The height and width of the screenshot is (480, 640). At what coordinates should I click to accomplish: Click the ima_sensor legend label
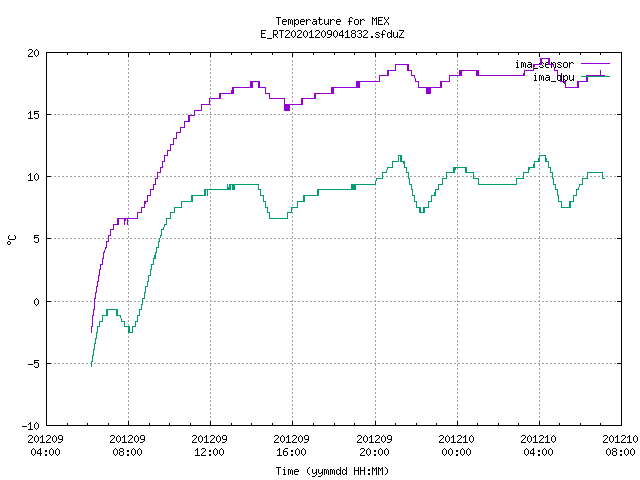tap(544, 64)
